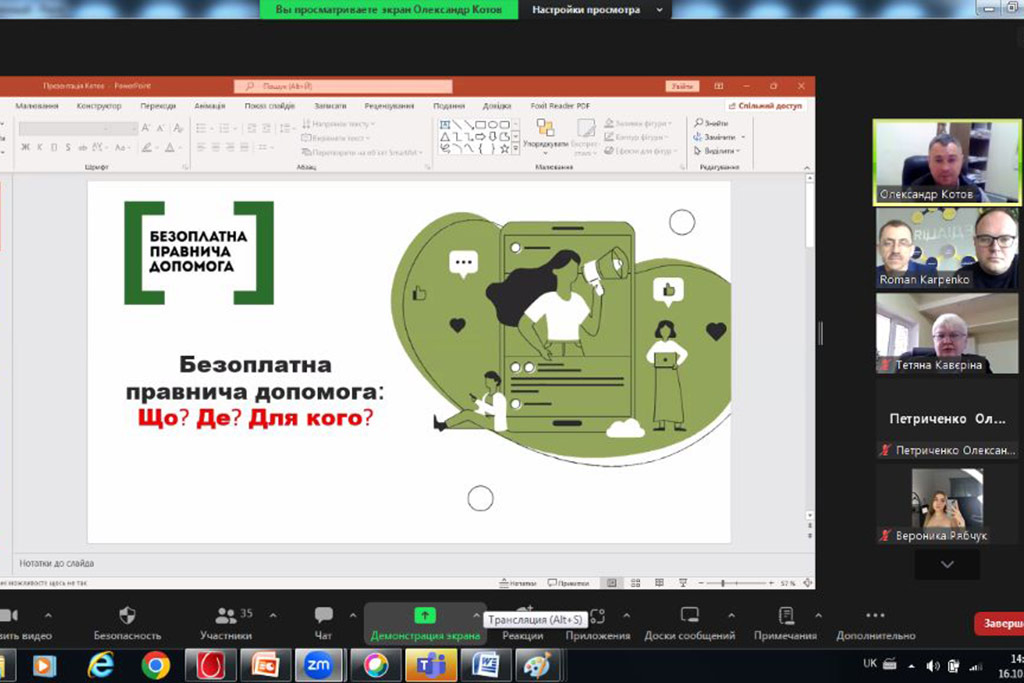
Task: Click the green Share Screen icon
Action: click(x=425, y=615)
